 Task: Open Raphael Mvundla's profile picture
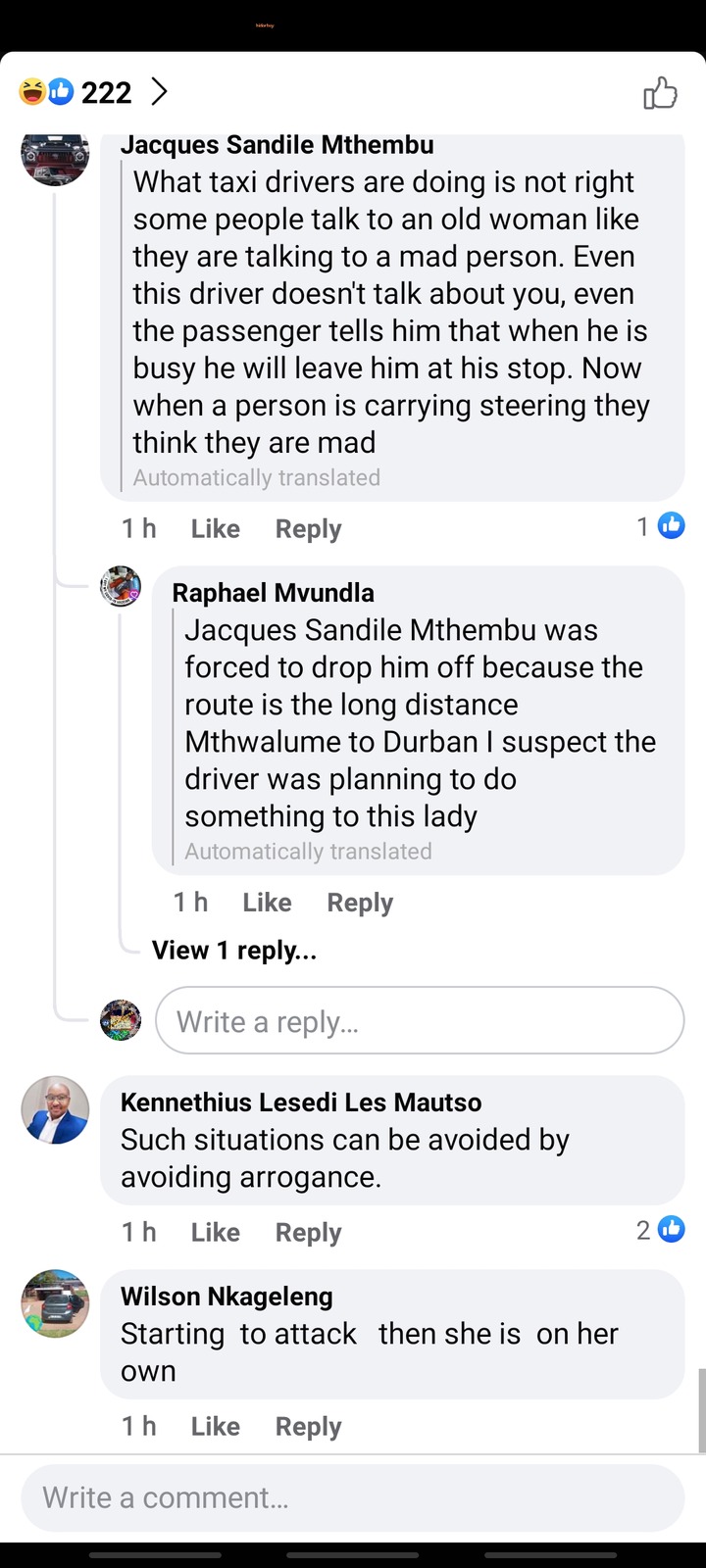[x=121, y=587]
